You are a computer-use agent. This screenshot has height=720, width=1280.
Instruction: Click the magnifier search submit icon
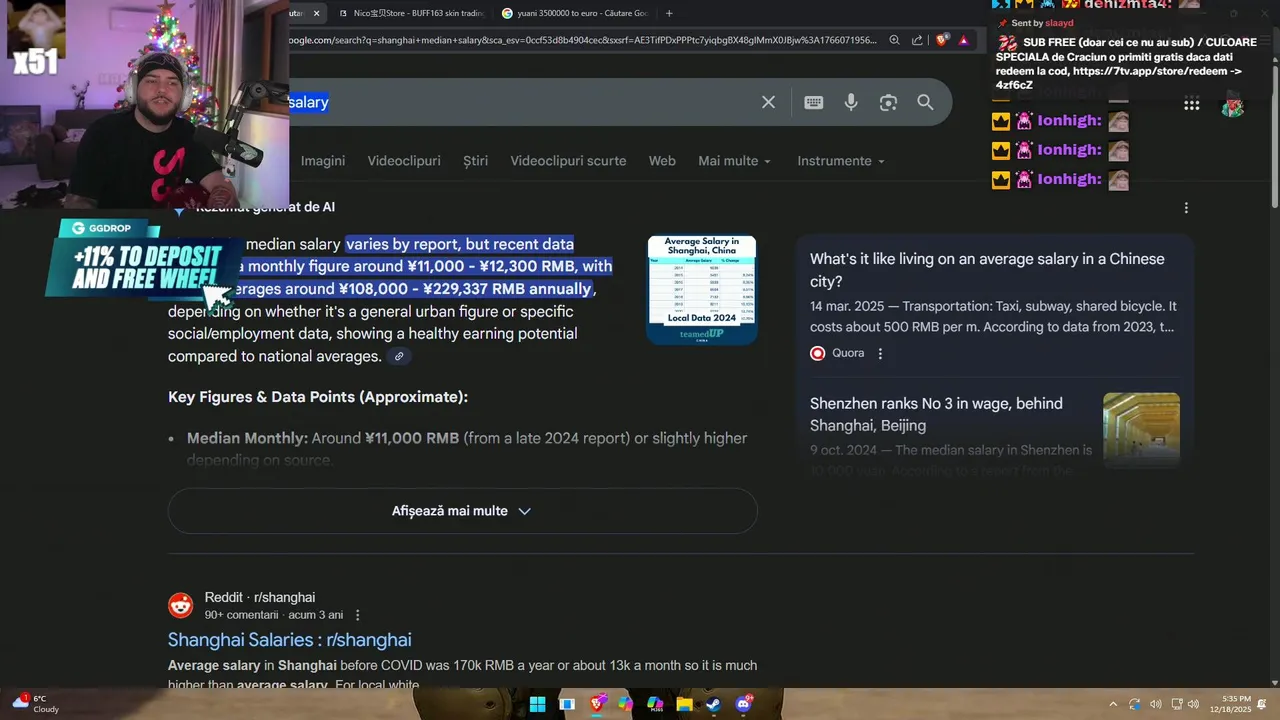(x=925, y=102)
